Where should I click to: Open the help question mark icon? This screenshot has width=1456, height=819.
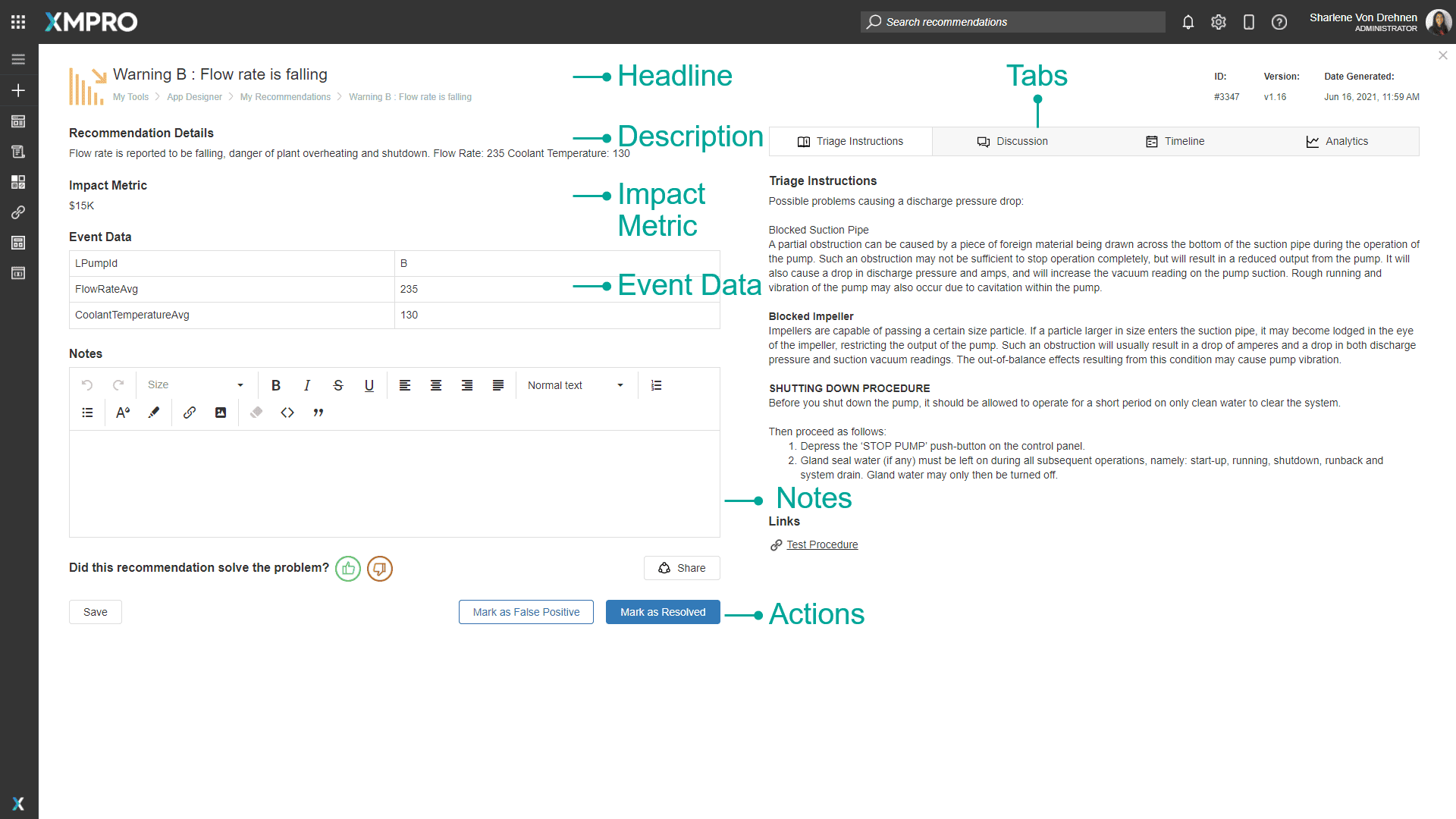coord(1279,22)
